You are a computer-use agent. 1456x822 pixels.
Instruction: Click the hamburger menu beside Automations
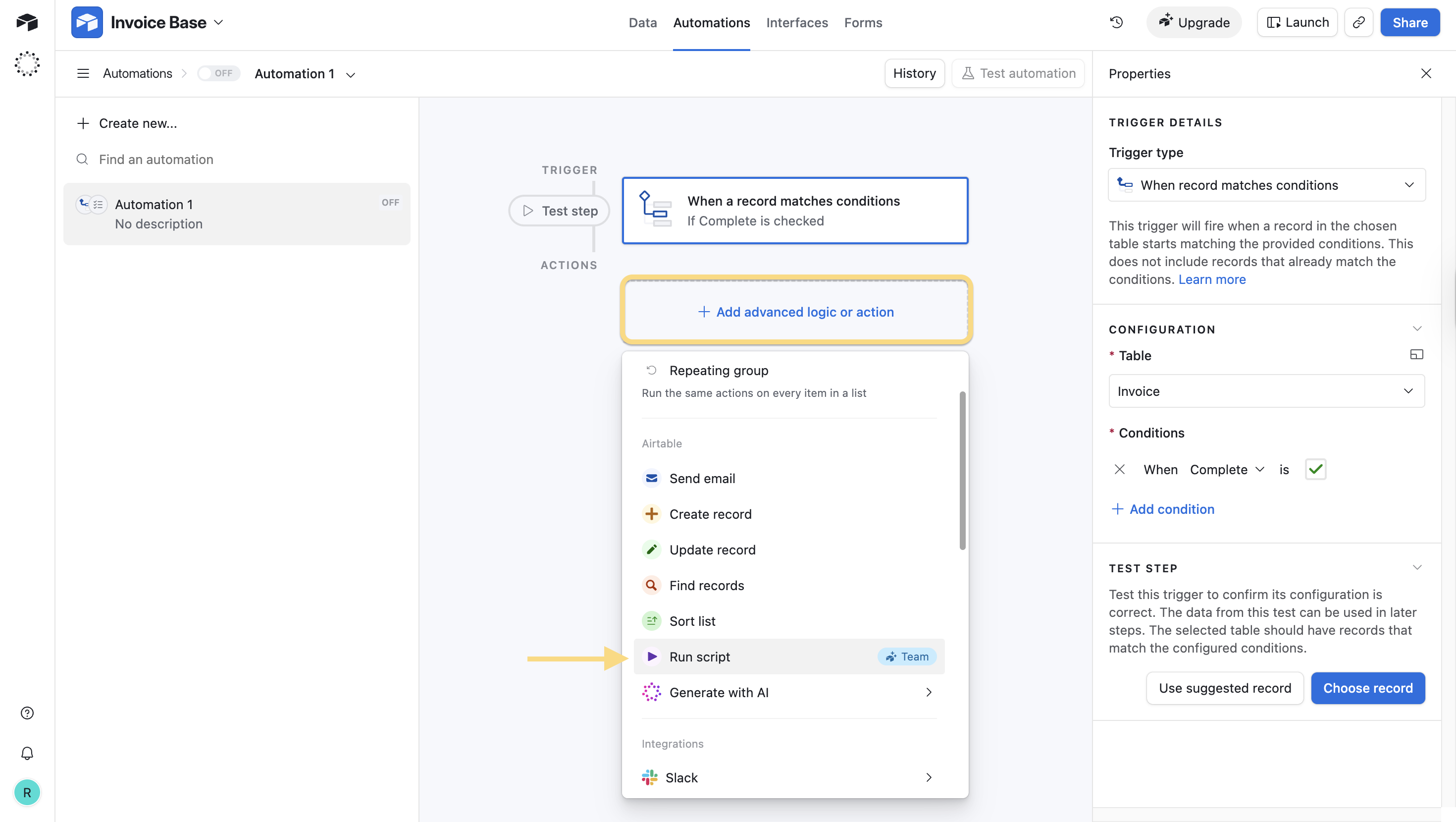(x=83, y=73)
